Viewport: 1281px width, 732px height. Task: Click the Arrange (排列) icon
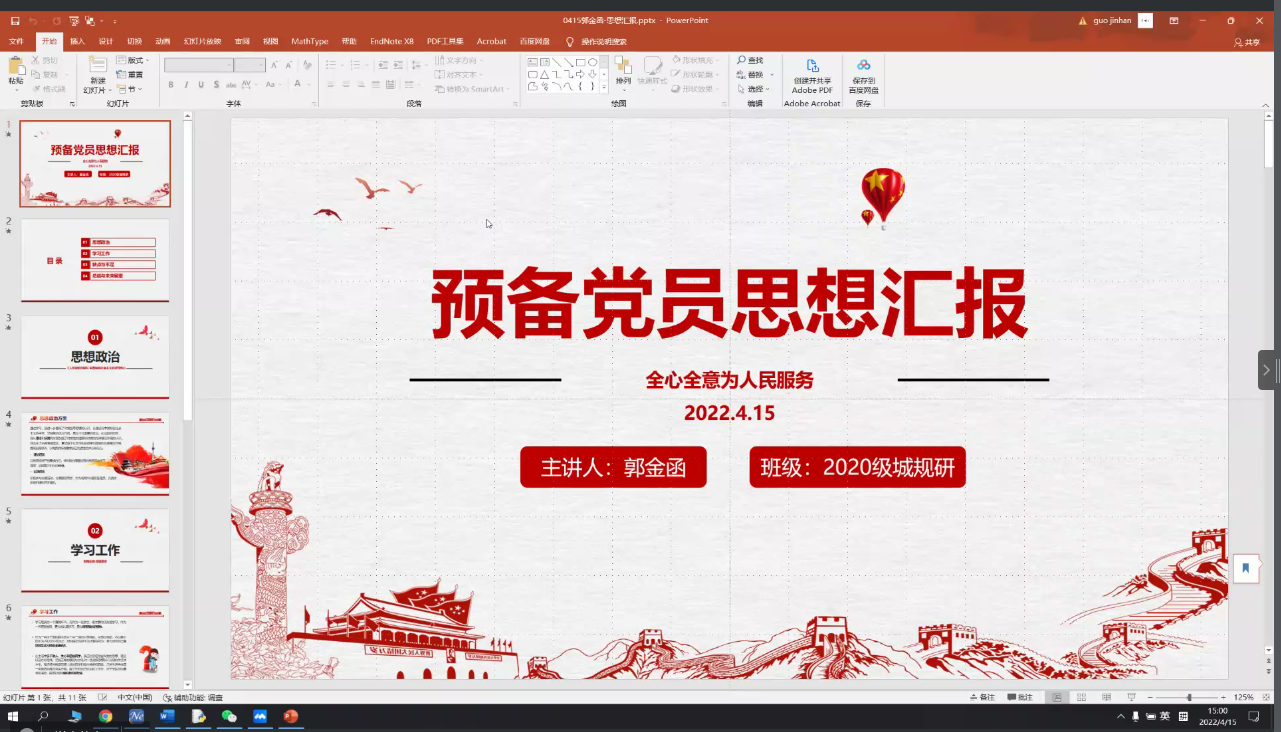point(623,67)
